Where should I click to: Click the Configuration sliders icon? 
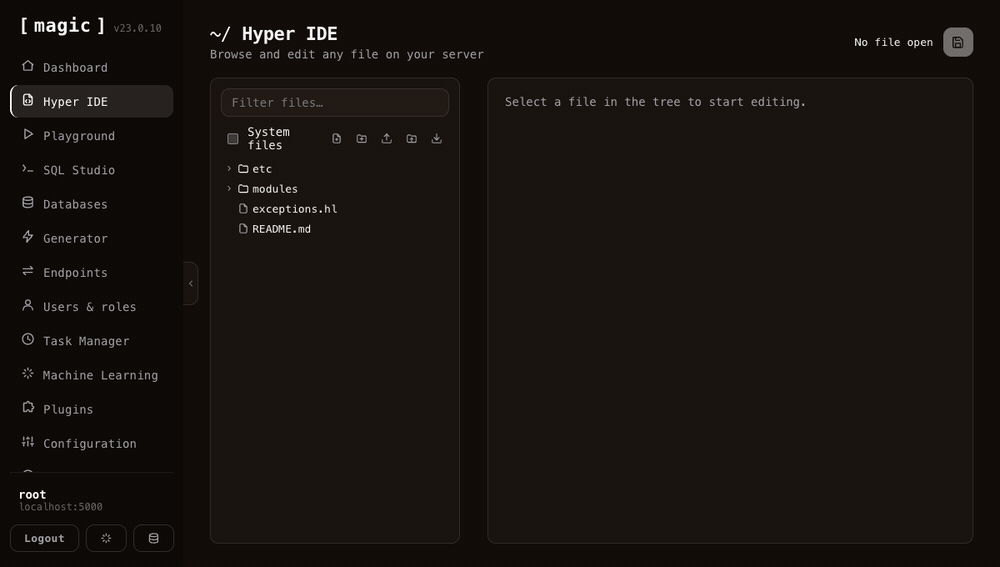27,442
